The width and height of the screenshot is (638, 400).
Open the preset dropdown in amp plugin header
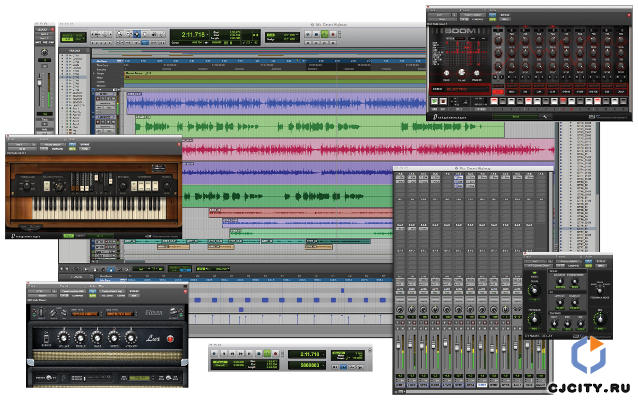click(73, 291)
